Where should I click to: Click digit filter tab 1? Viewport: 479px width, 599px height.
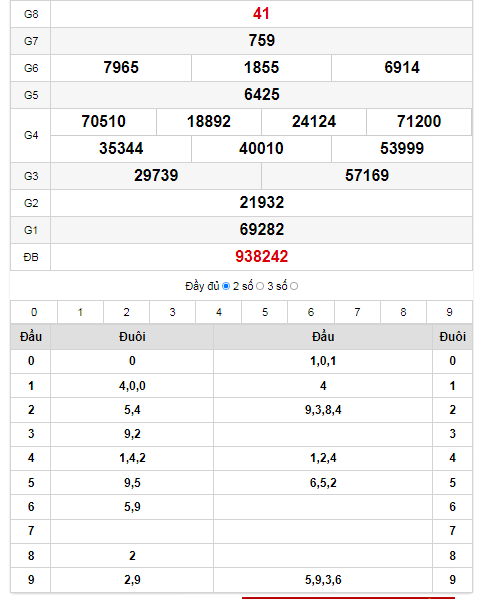(80, 312)
